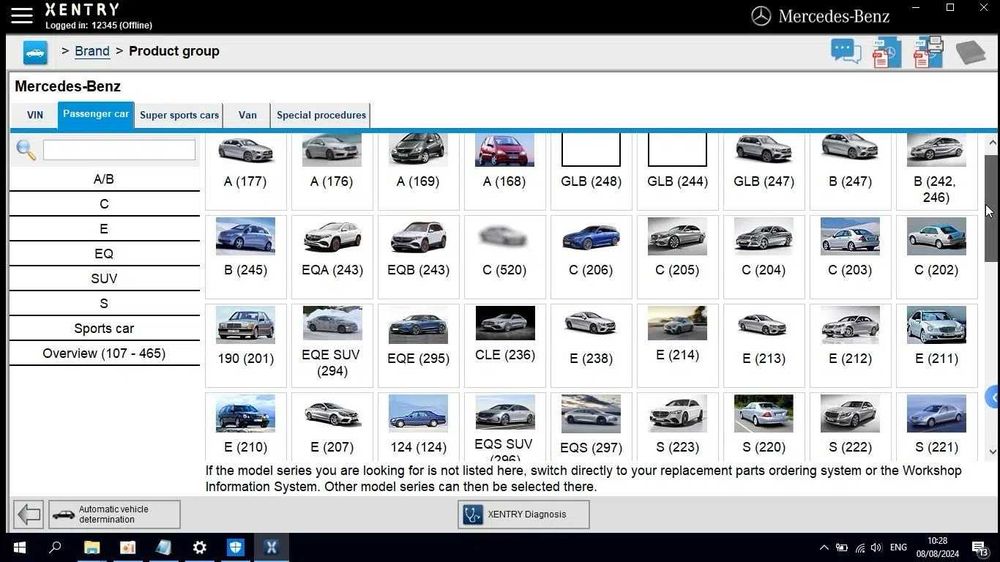This screenshot has width=1000, height=562.
Task: Select the 190 (201) model tile
Action: pos(246,345)
